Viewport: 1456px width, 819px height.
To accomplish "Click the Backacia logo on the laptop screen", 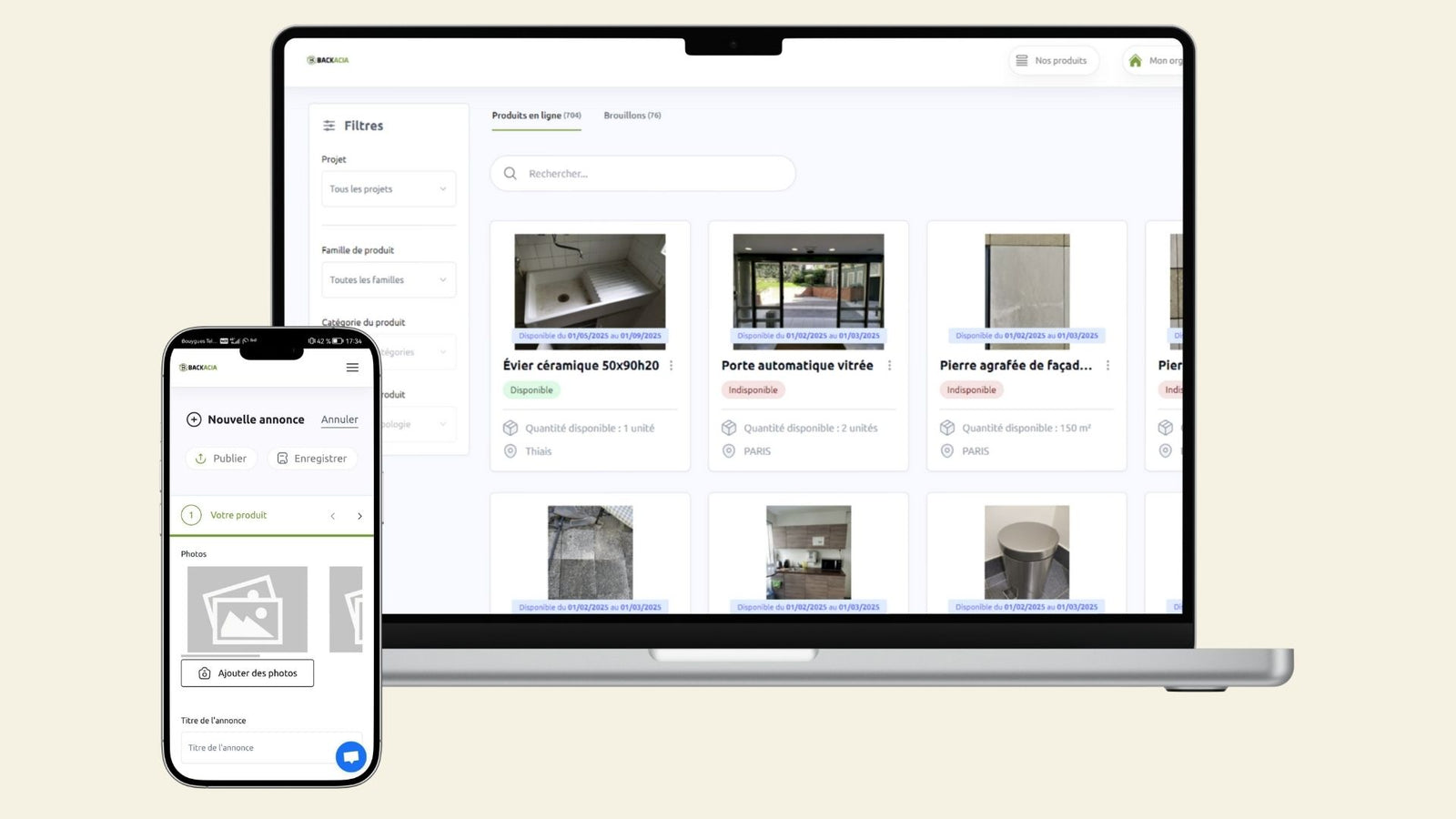I will [x=328, y=60].
